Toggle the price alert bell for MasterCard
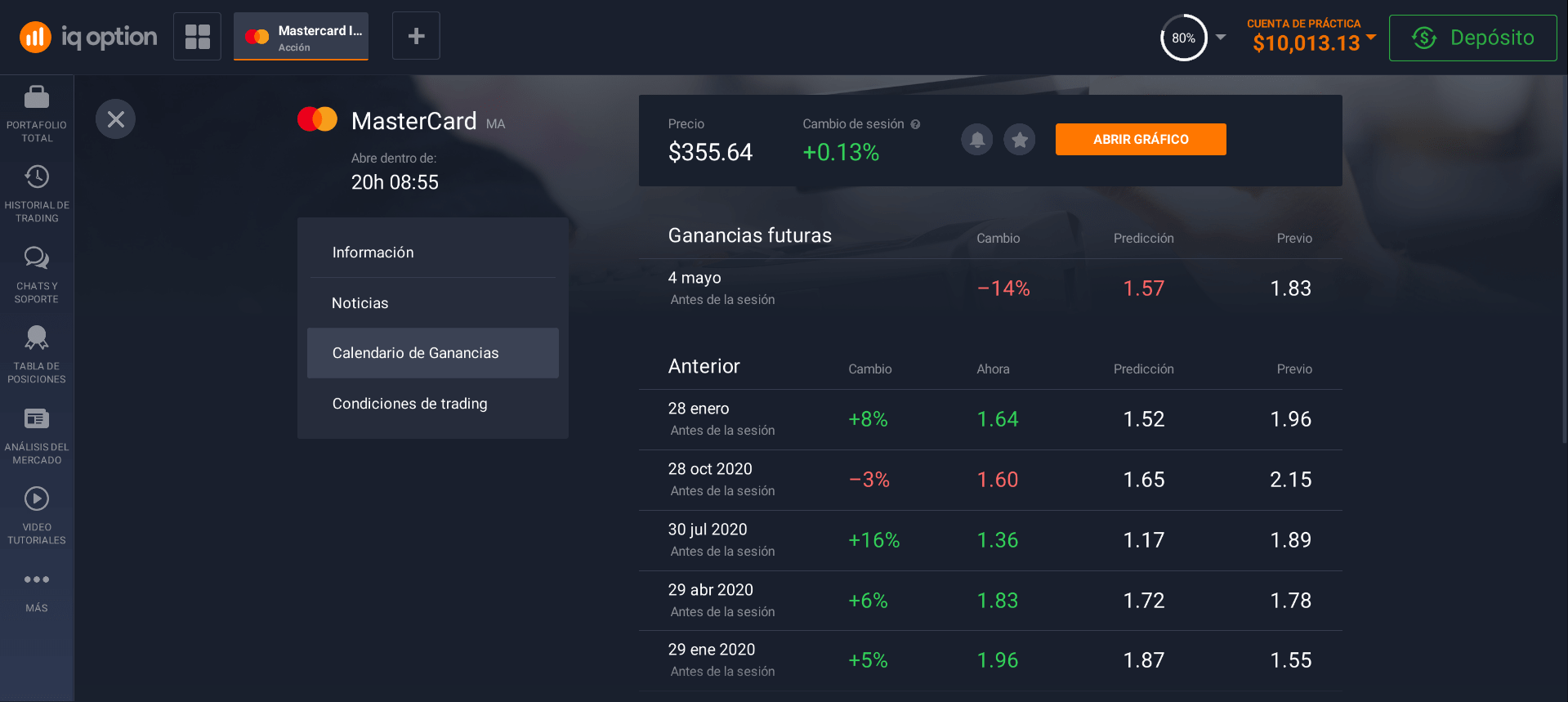This screenshot has width=1568, height=702. point(976,139)
